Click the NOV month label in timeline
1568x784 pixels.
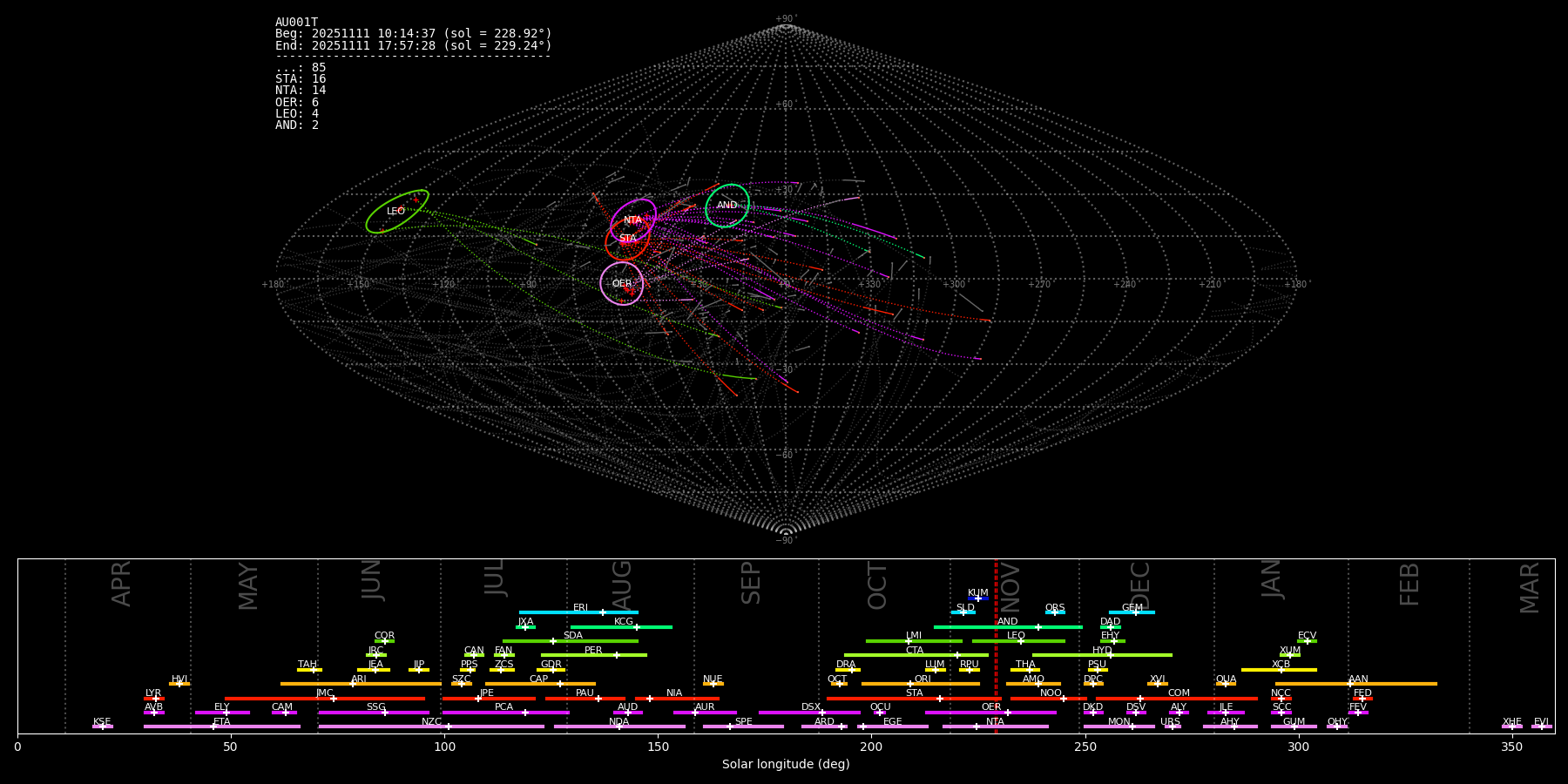point(1010,589)
